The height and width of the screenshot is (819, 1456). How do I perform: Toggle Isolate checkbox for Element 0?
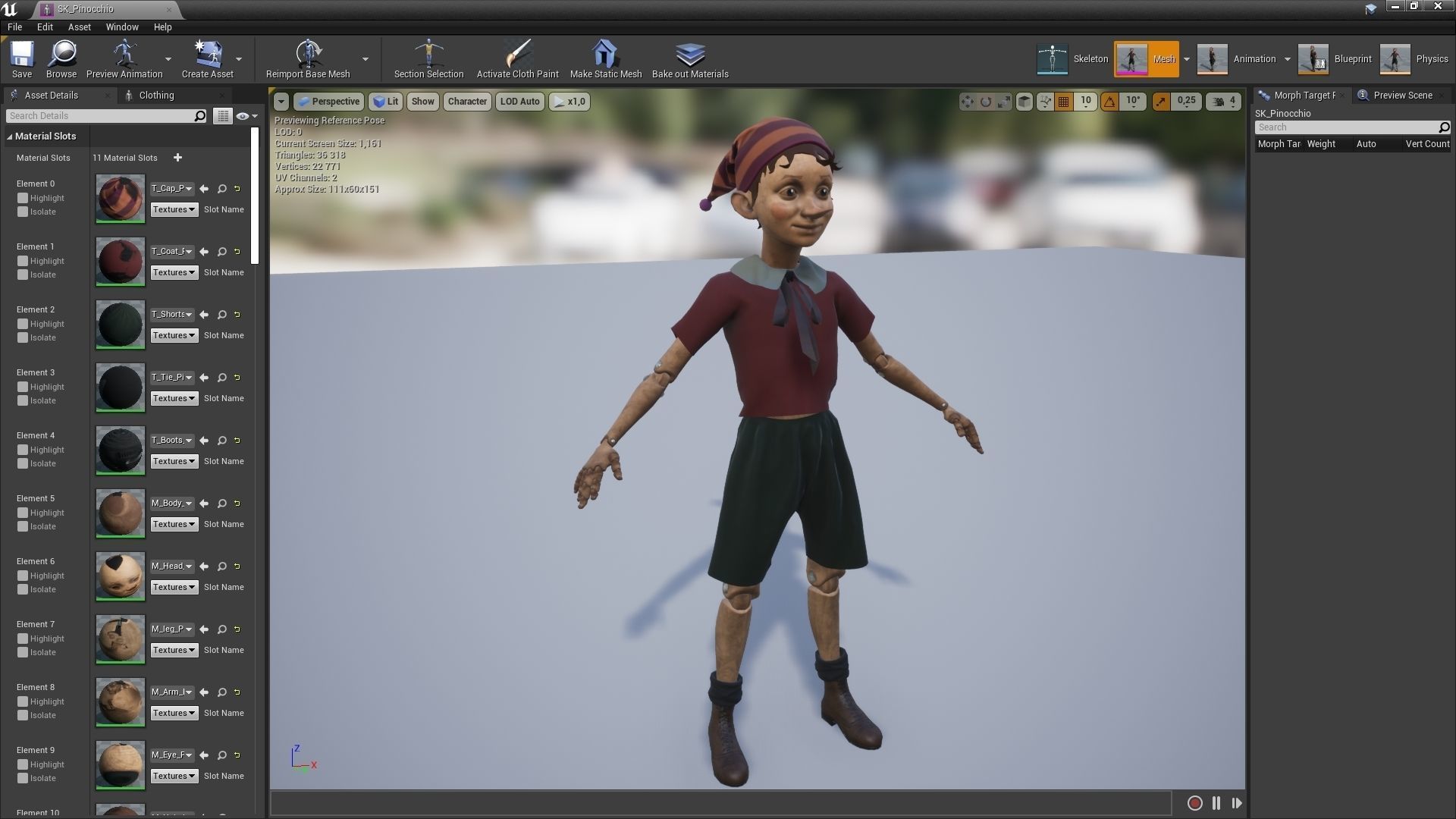23,212
